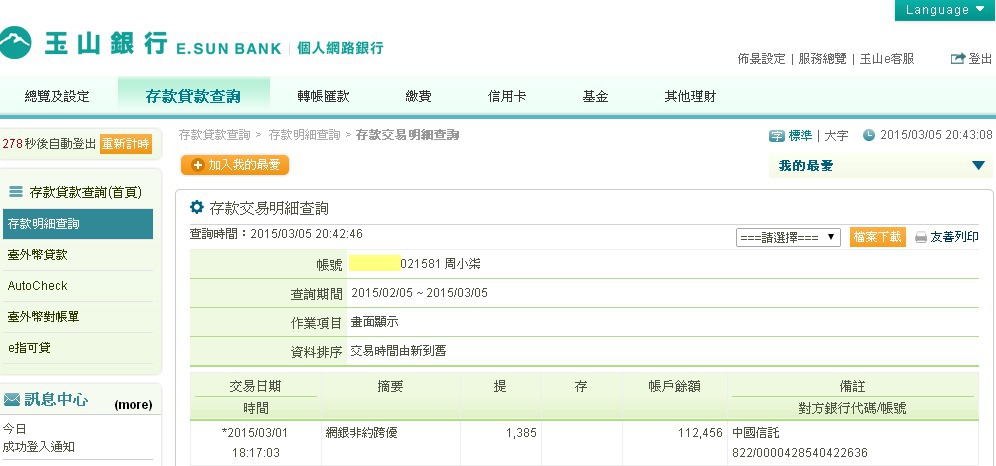Click the 交易時間由新到舊 sort order text
Screen dimensions: 996x466
click(398, 350)
